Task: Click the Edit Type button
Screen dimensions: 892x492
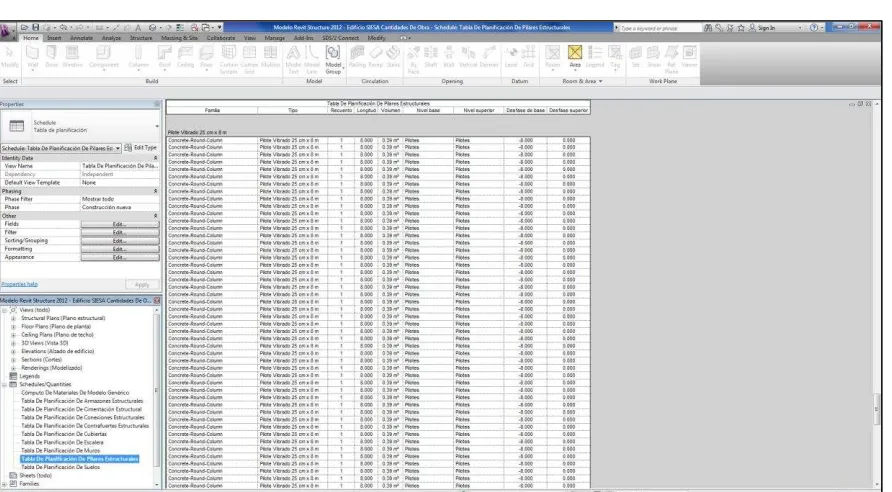Action: [x=141, y=148]
